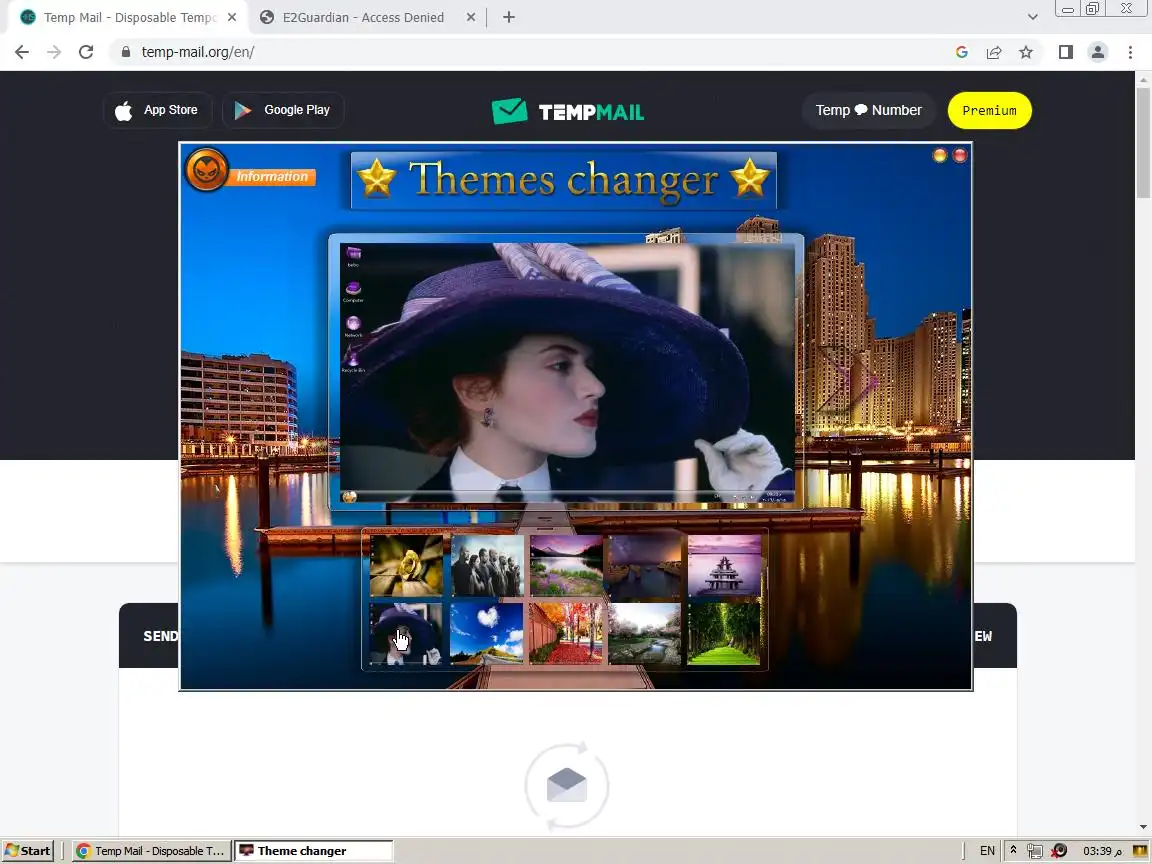Open the Chrome profile avatar
Image resolution: width=1152 pixels, height=864 pixels.
1098,52
